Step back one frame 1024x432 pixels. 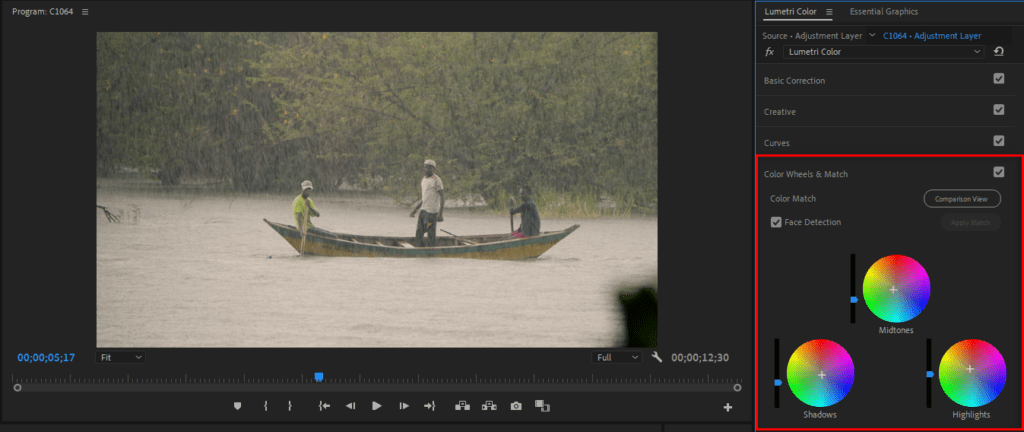[350, 406]
